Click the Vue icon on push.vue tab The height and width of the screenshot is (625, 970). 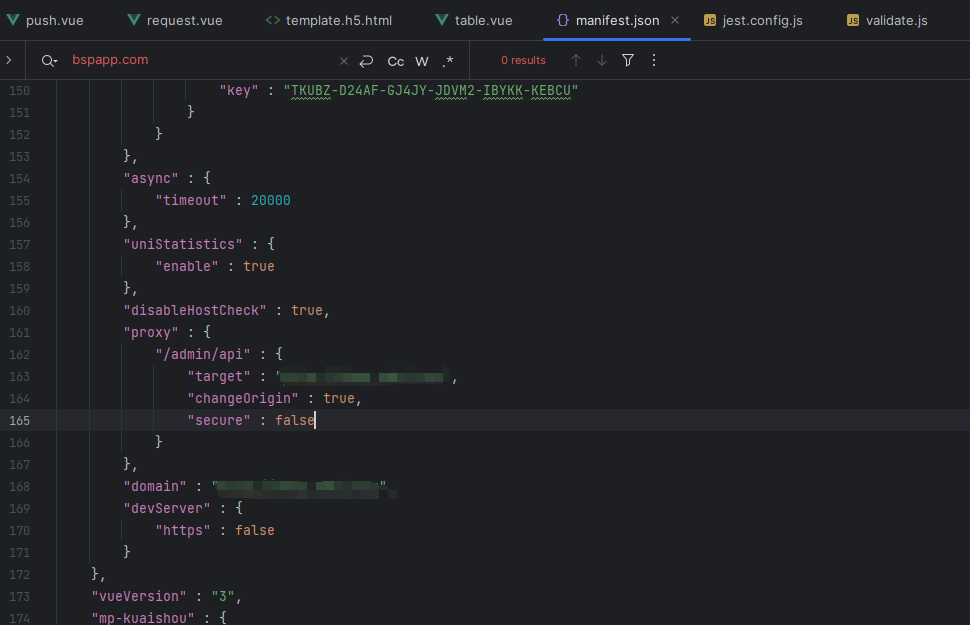[x=13, y=20]
